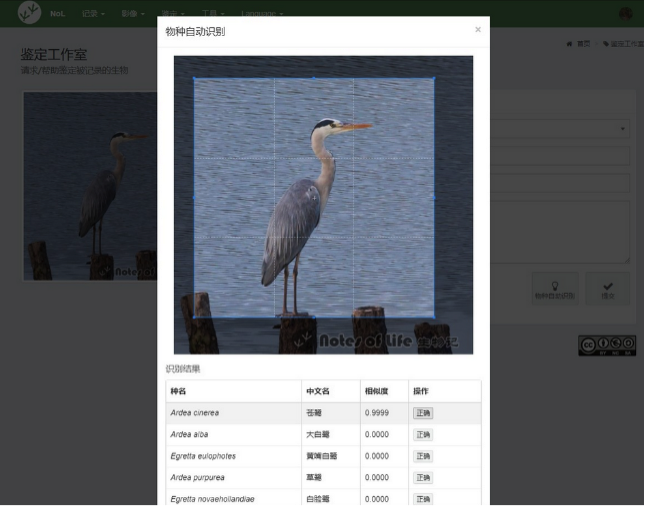
Task: Click the Egretta eulophotes species name cell
Action: [233, 456]
